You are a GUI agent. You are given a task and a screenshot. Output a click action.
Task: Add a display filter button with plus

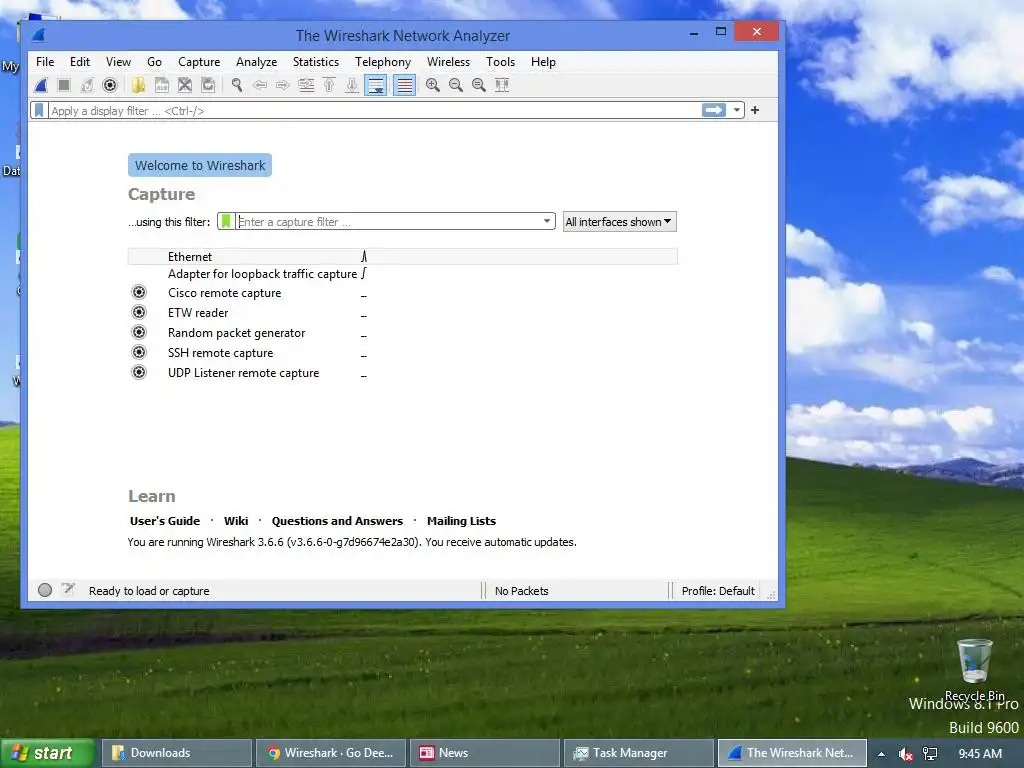[x=755, y=110]
